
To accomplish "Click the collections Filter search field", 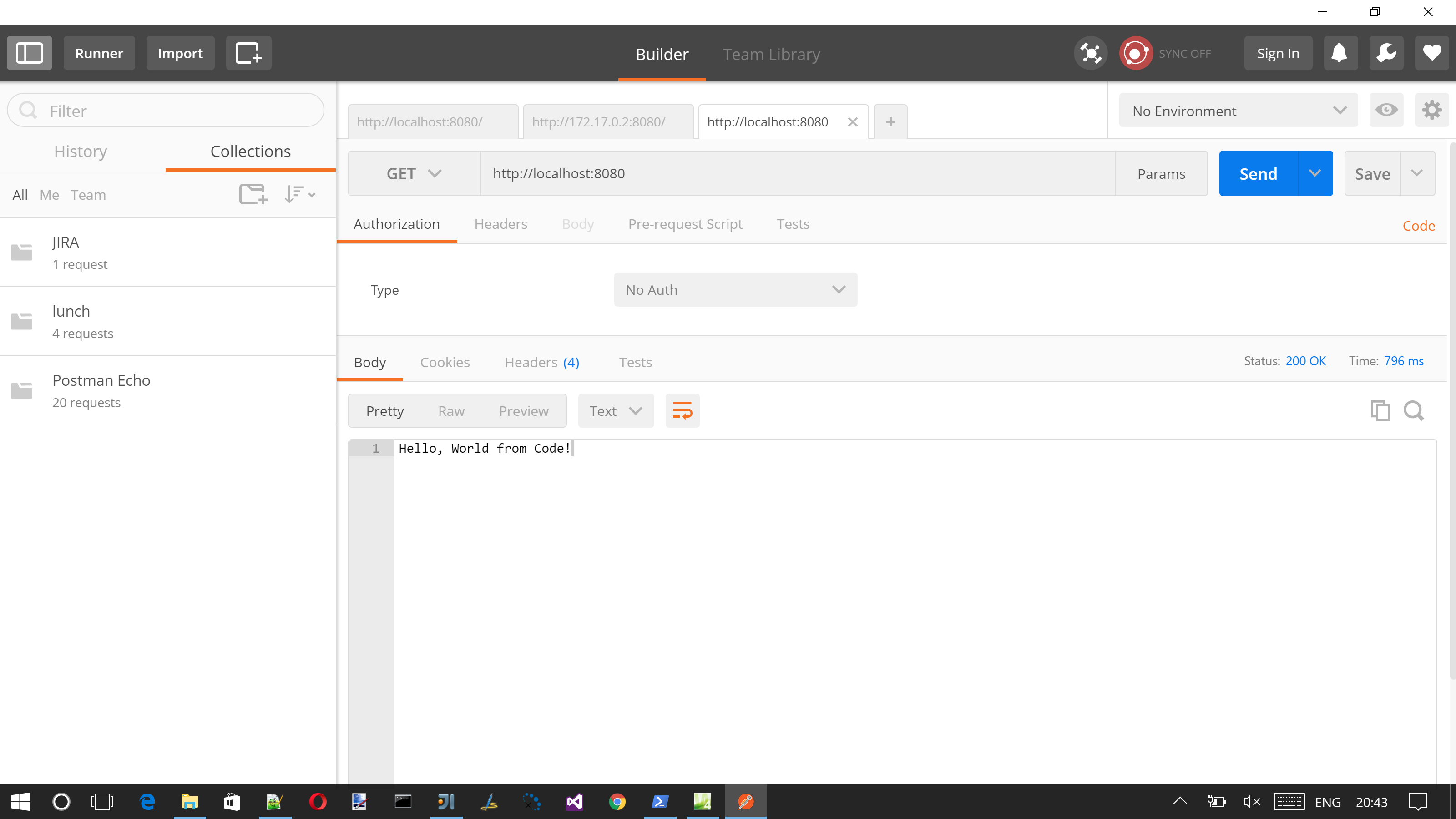I will click(x=166, y=110).
